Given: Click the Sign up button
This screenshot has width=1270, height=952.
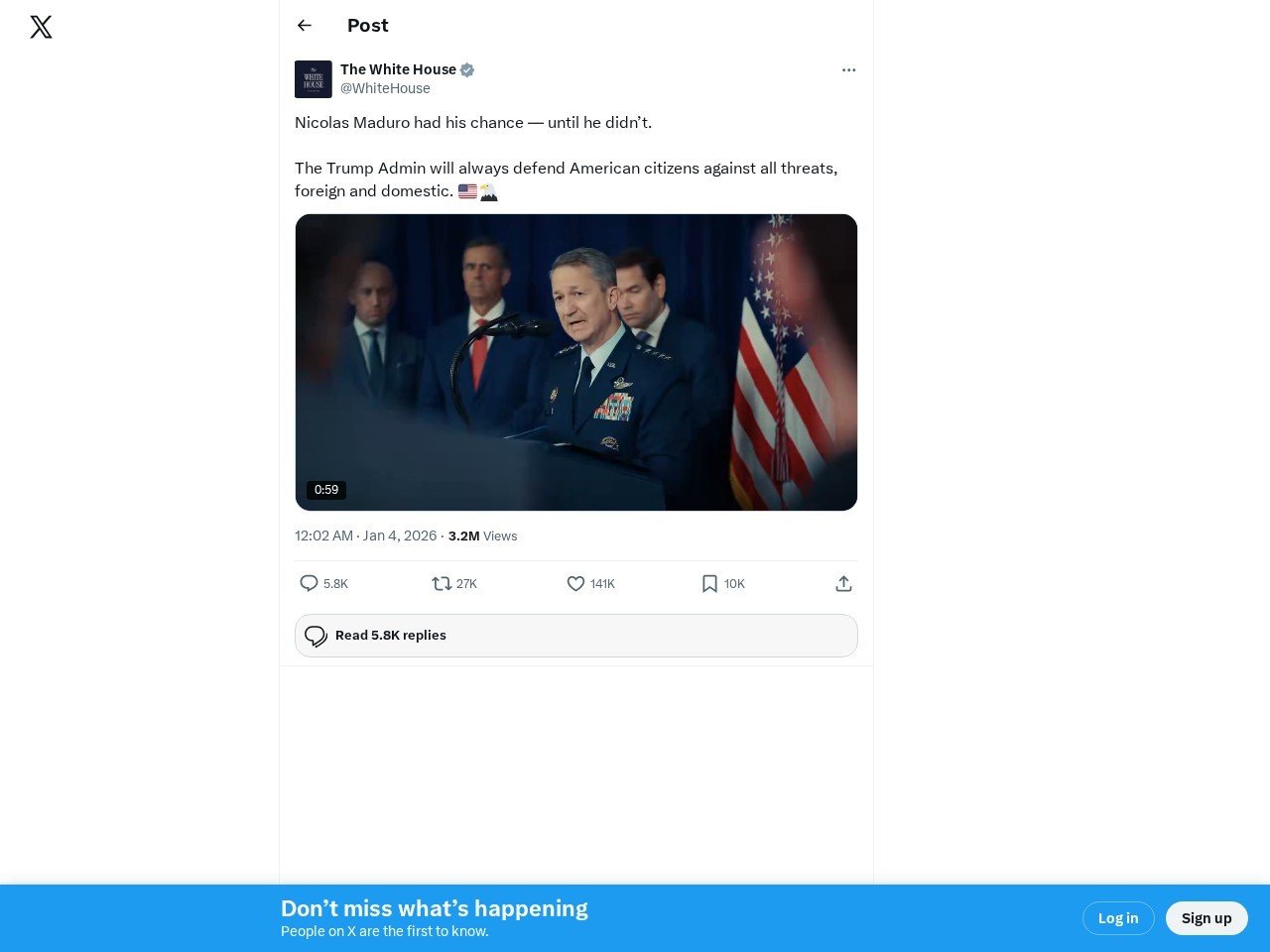Looking at the screenshot, I should (x=1206, y=918).
